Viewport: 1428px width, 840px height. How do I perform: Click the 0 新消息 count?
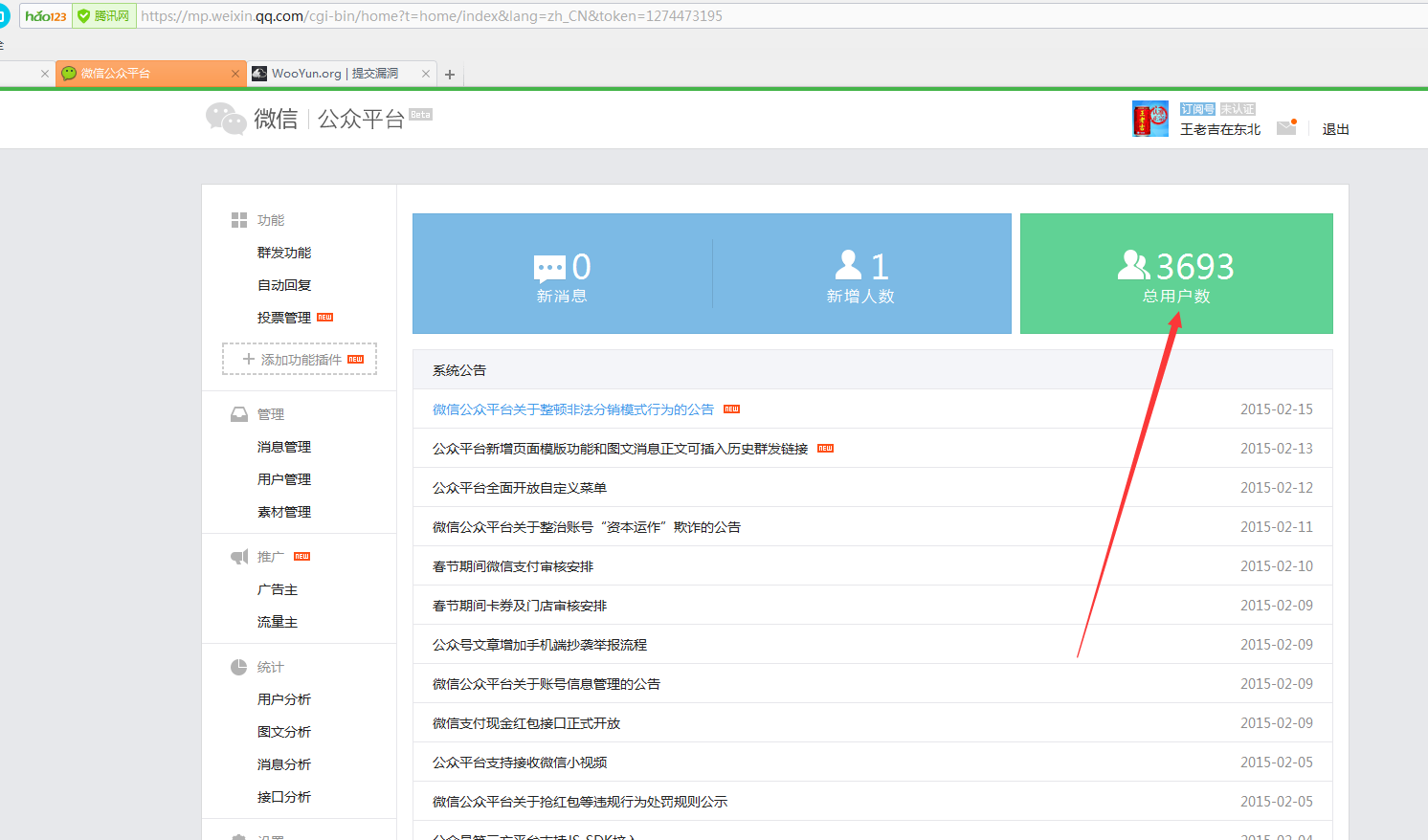581,267
